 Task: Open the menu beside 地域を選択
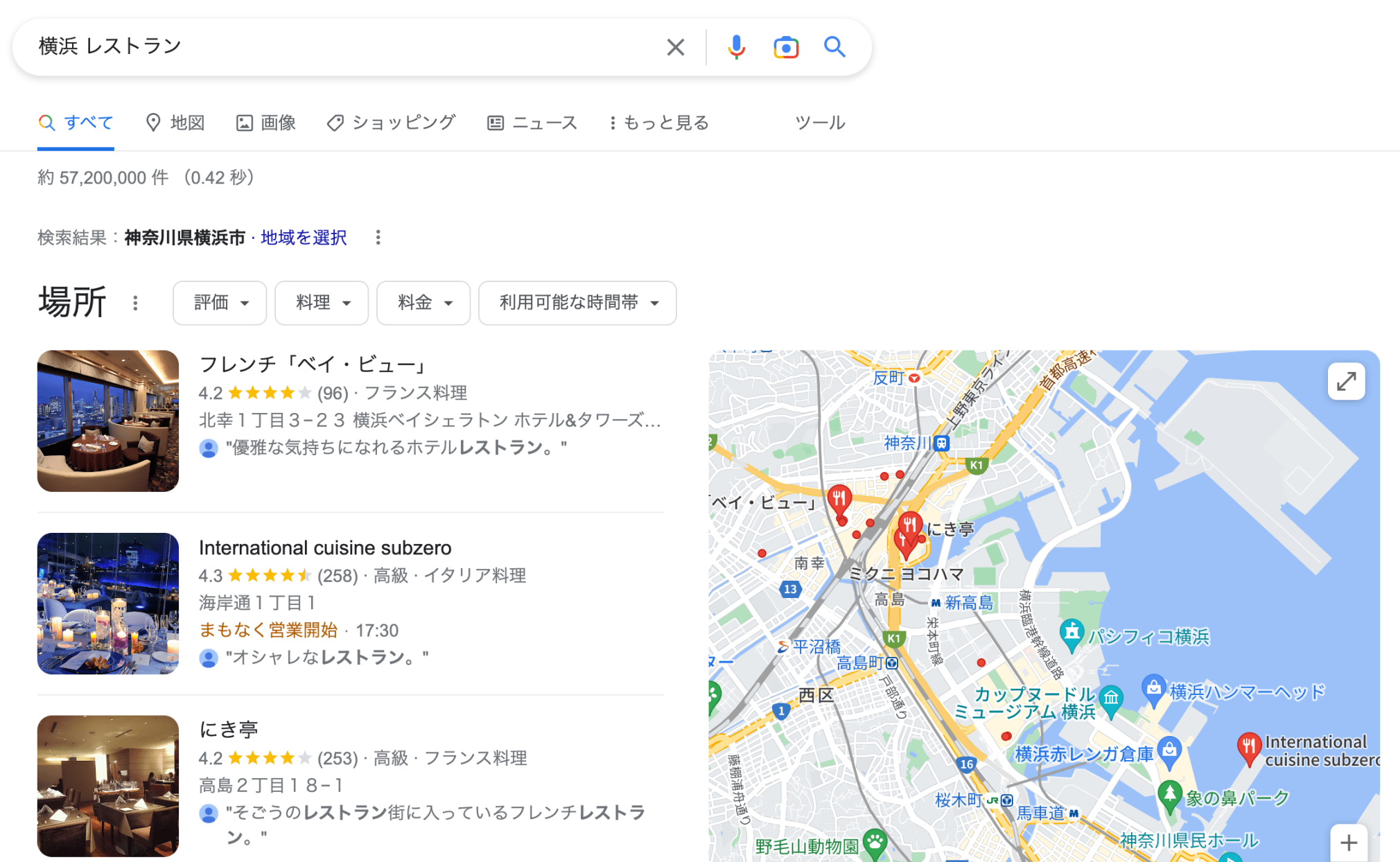(378, 237)
